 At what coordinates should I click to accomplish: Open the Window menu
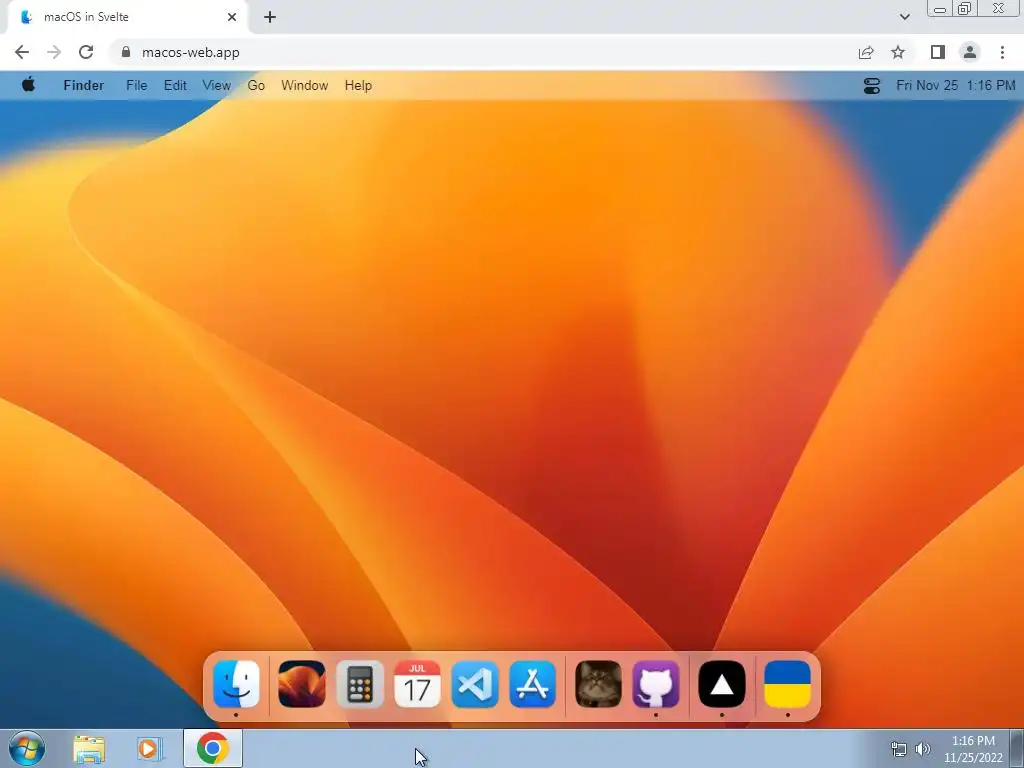pos(304,86)
